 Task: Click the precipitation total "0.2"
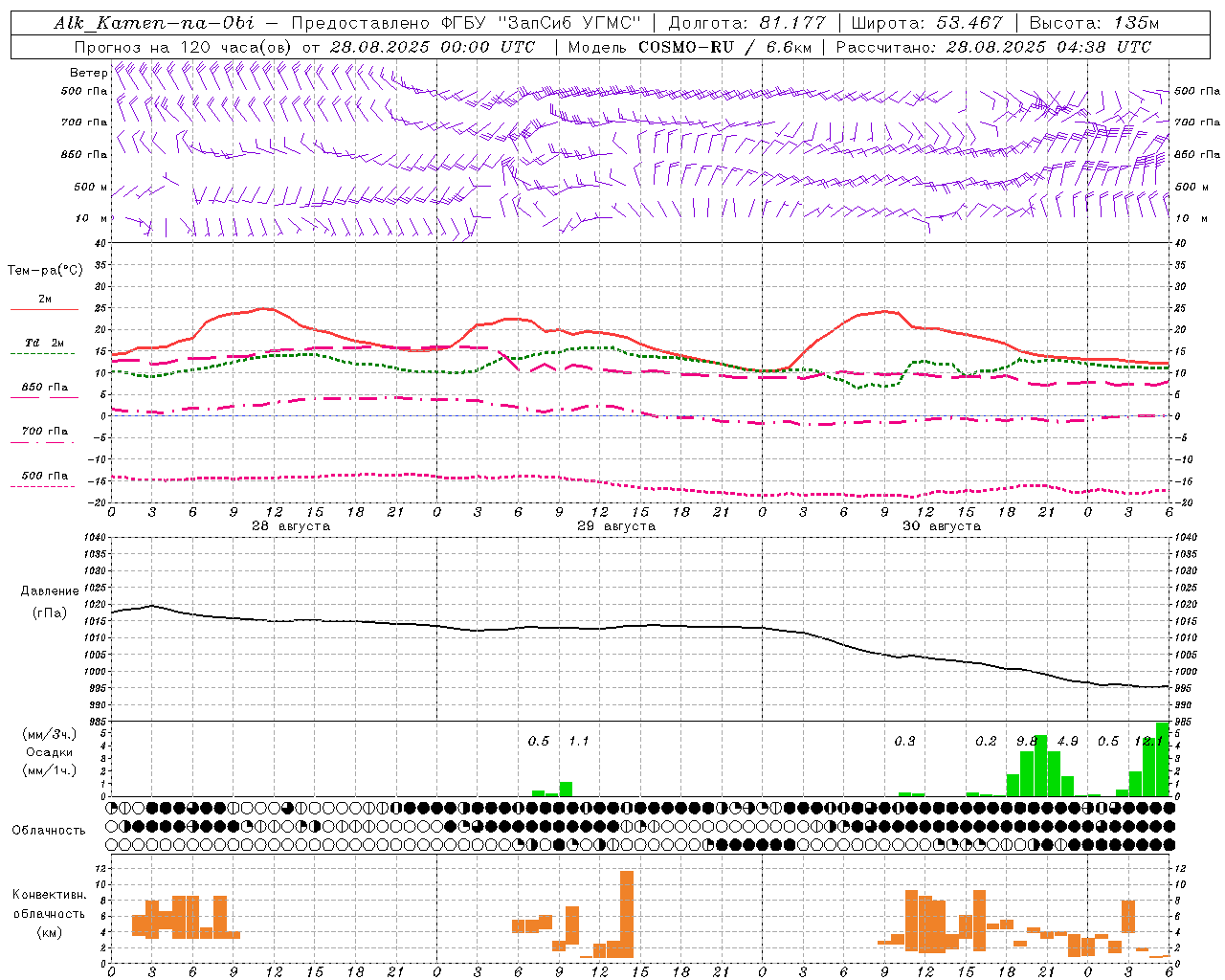pyautogui.click(x=986, y=741)
